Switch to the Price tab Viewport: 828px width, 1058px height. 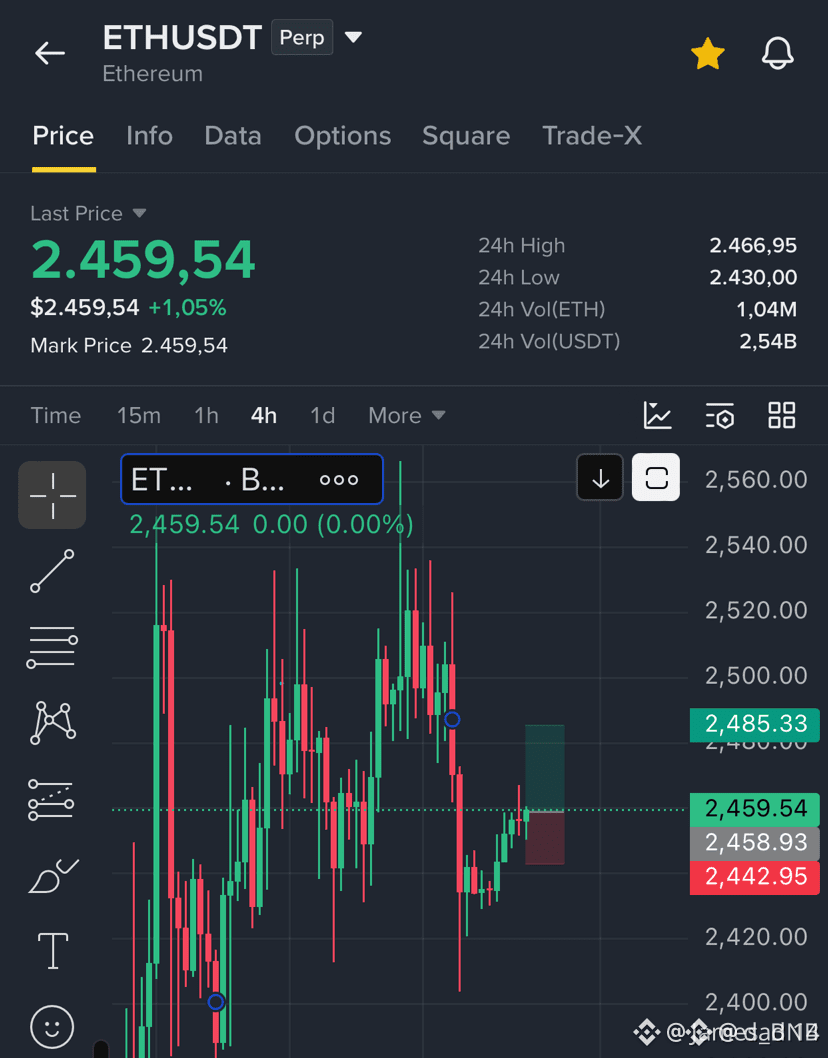(x=63, y=136)
